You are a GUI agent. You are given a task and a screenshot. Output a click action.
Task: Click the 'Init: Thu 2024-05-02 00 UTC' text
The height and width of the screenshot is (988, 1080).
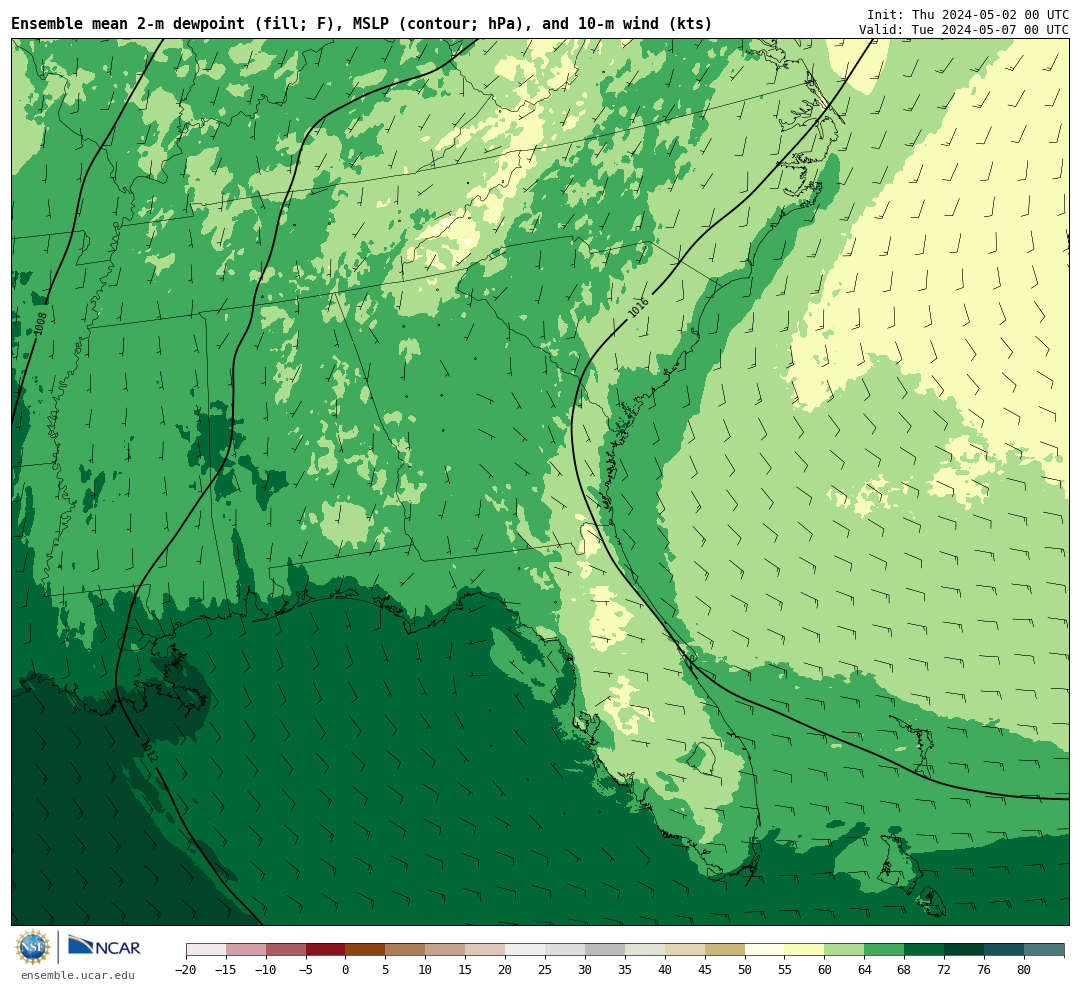pyautogui.click(x=968, y=14)
